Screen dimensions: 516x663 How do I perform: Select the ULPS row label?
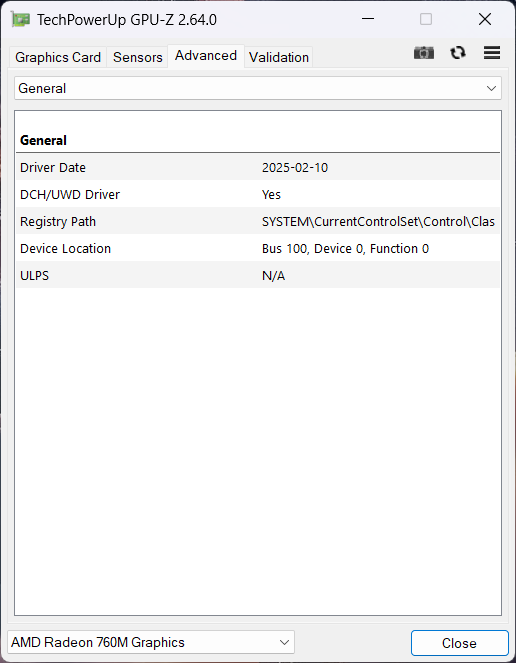34,276
